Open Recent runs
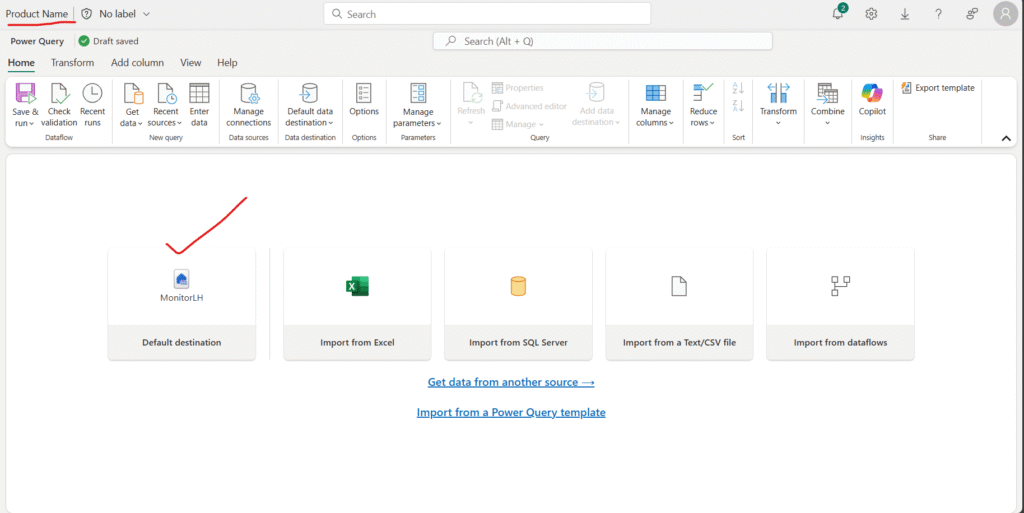The width and height of the screenshot is (1024, 513). click(92, 105)
